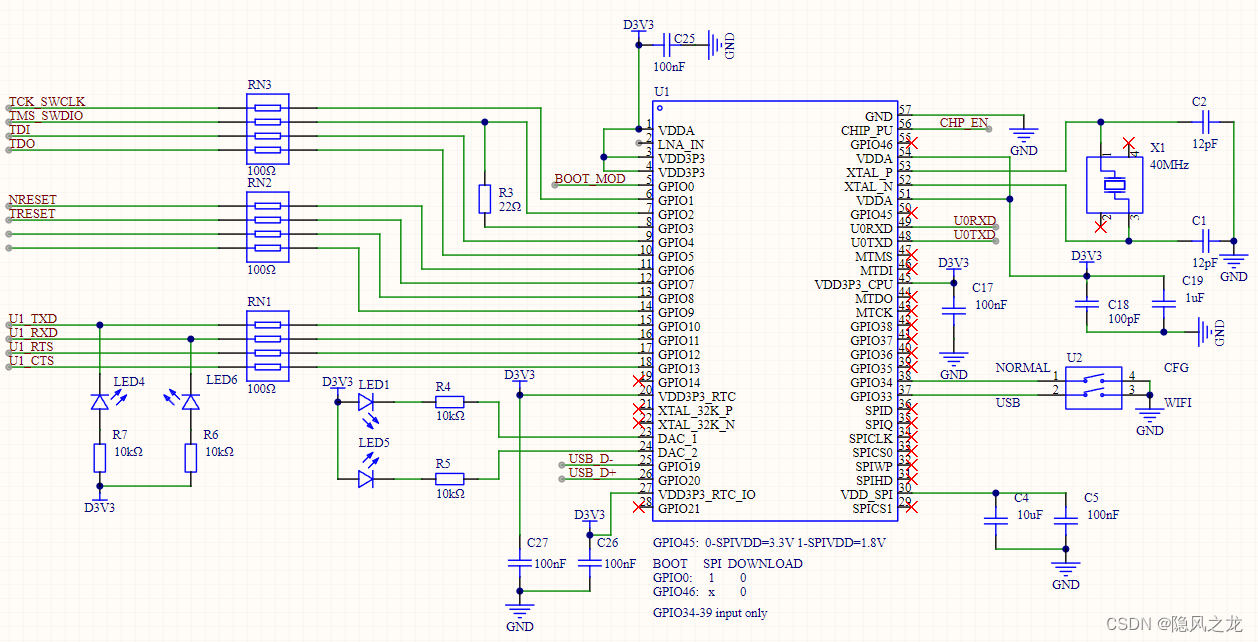Screen dimensions: 1258x642
Task: Click the CHP_EN net label
Action: (x=964, y=123)
